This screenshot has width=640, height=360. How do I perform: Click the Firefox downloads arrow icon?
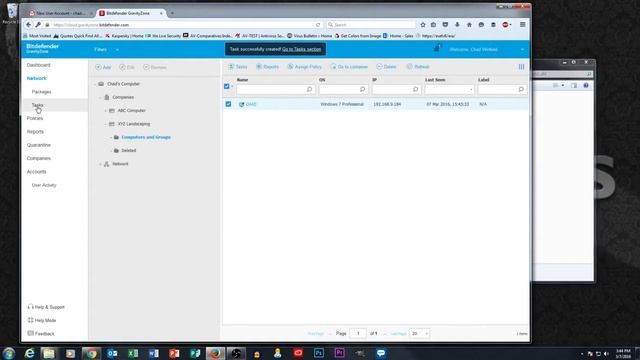(457, 25)
